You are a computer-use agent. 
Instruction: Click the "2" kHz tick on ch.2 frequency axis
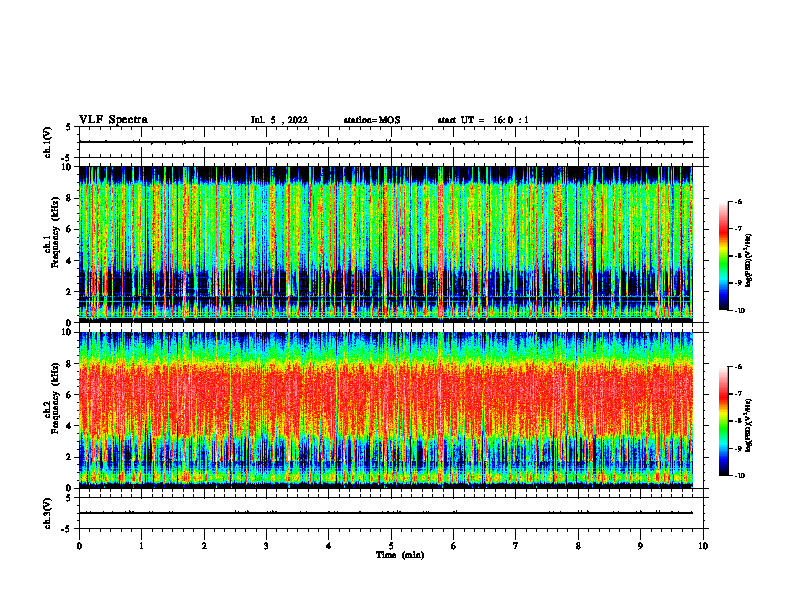pos(69,457)
